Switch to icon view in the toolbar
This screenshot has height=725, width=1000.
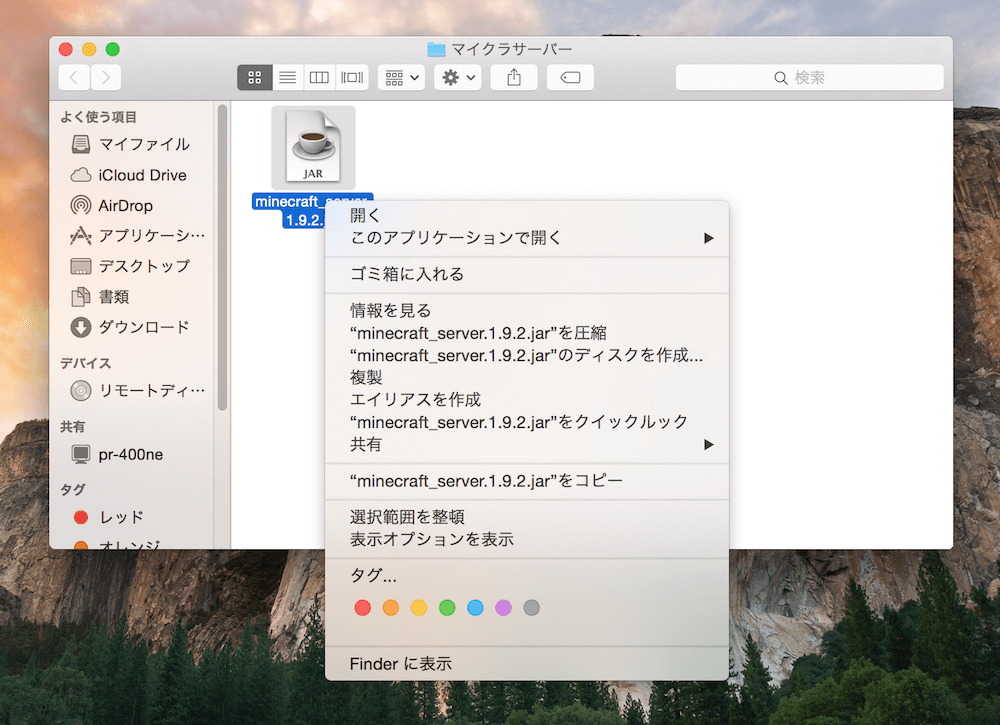(x=254, y=77)
